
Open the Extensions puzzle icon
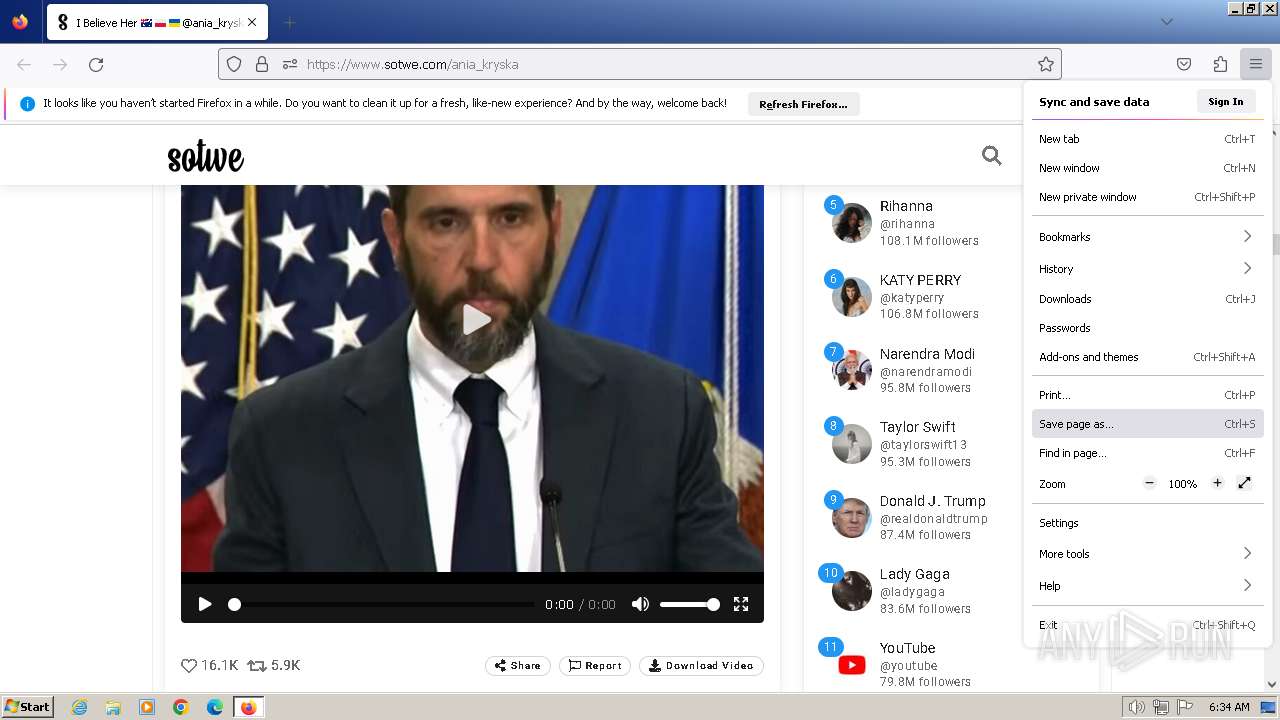tap(1220, 64)
